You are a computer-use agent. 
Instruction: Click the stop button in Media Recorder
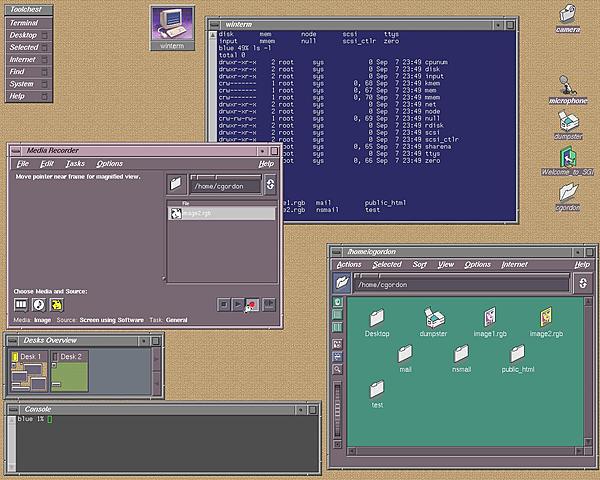click(224, 305)
